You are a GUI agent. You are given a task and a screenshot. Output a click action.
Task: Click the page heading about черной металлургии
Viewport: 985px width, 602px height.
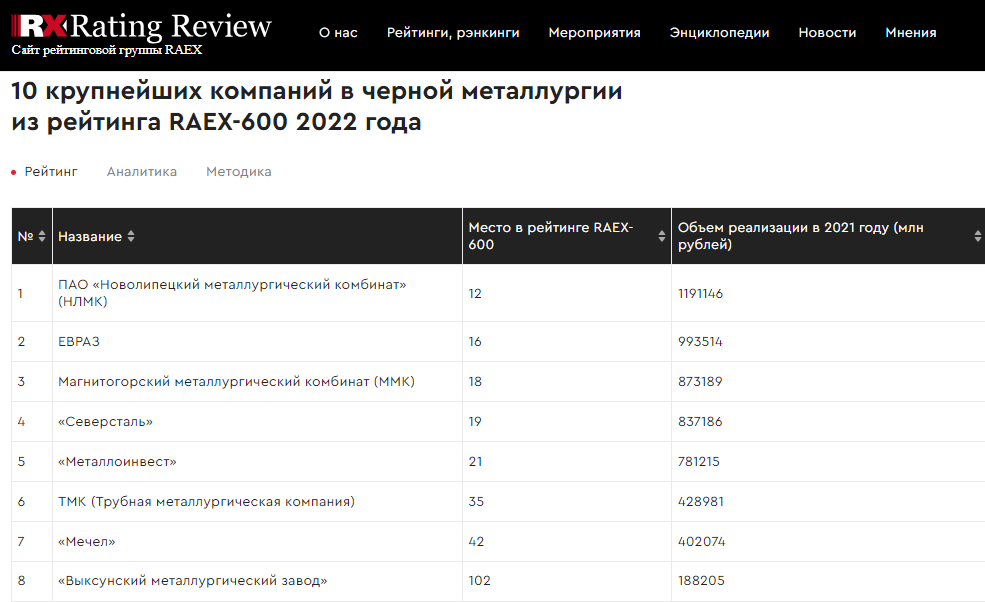(317, 106)
